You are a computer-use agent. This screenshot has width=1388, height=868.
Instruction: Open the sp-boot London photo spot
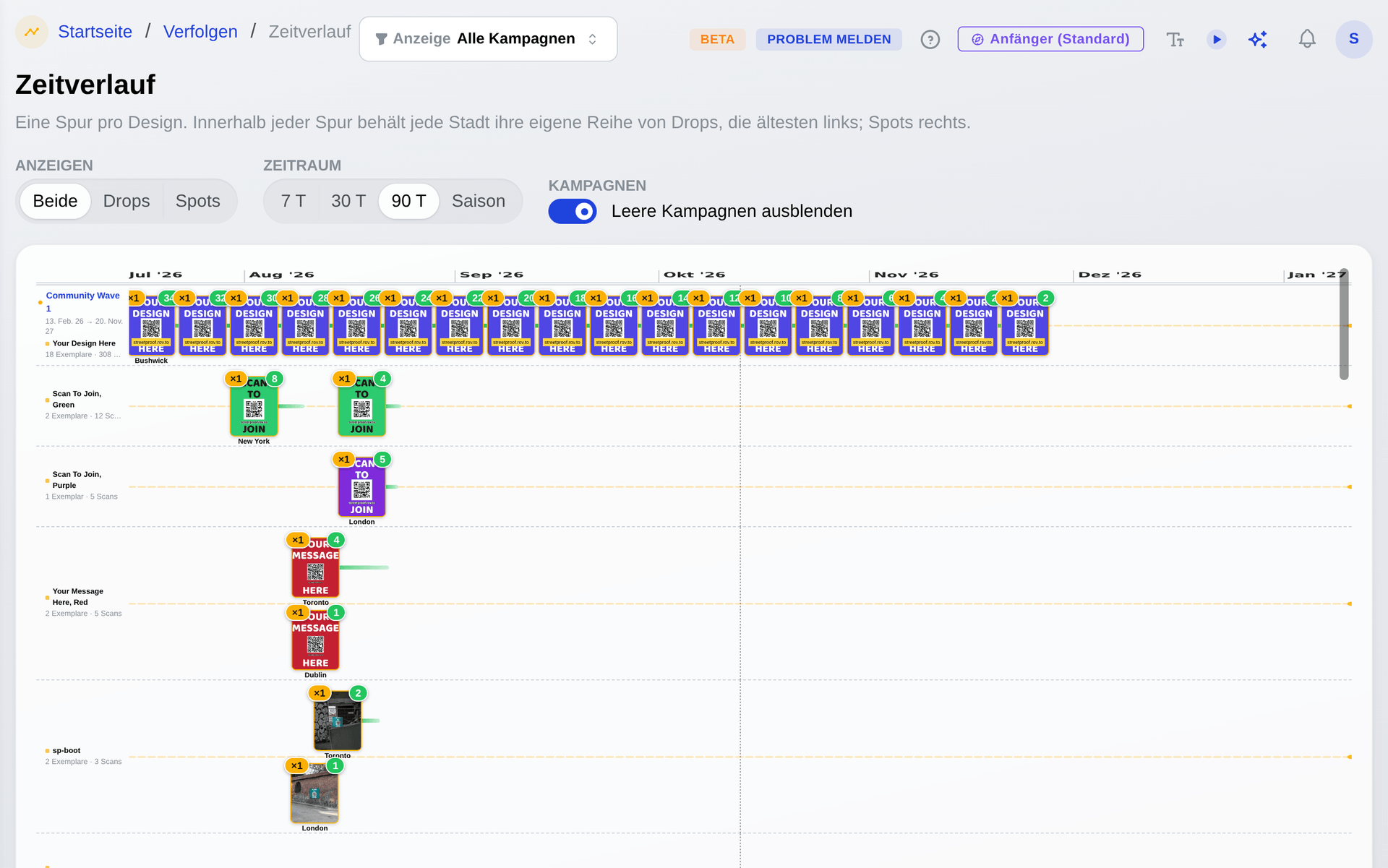coord(314,792)
